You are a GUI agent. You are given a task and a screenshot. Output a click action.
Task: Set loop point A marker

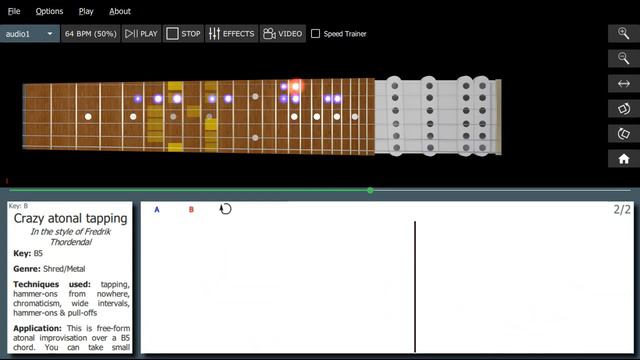click(x=157, y=209)
